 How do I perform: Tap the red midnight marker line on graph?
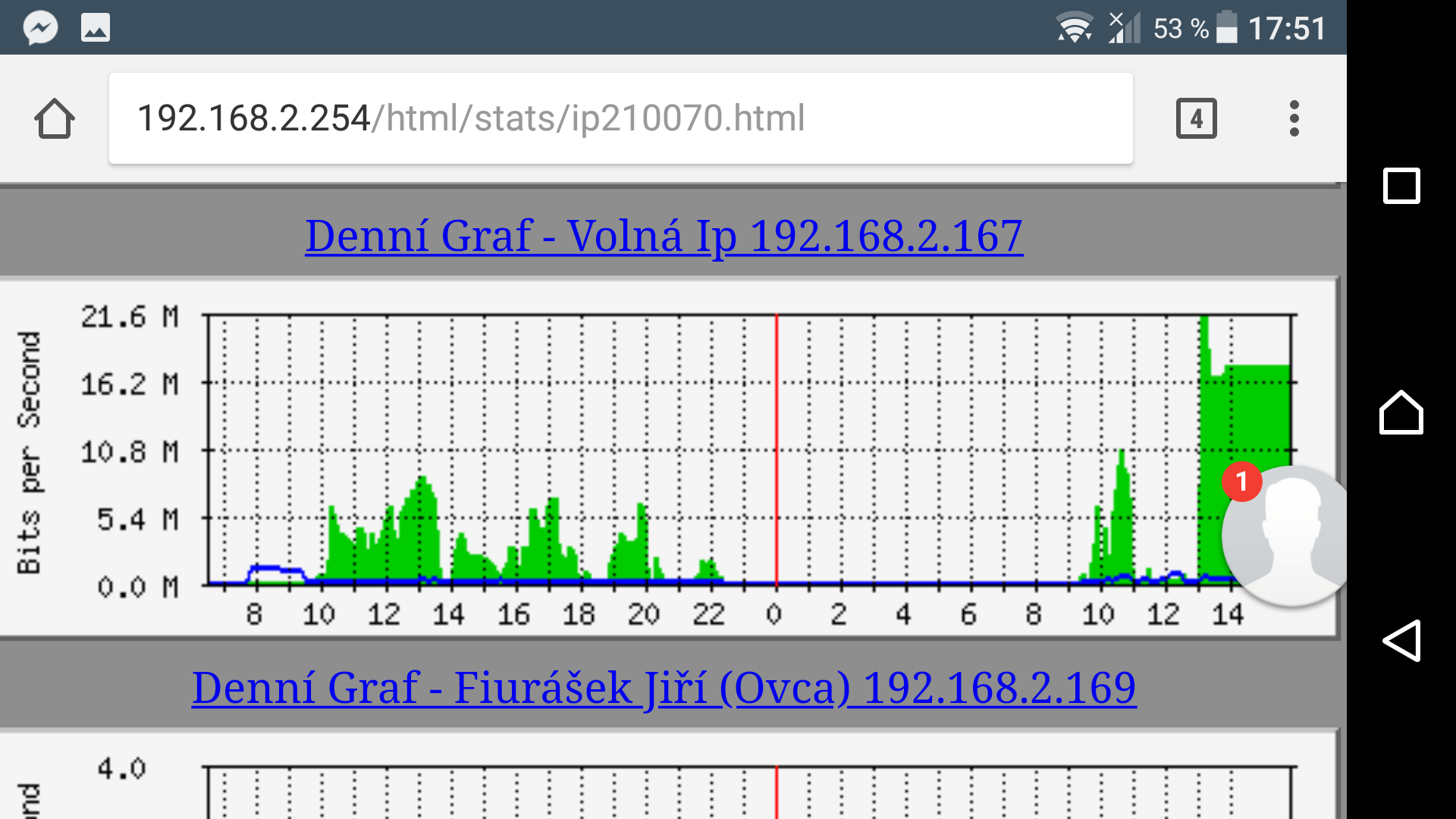777,447
